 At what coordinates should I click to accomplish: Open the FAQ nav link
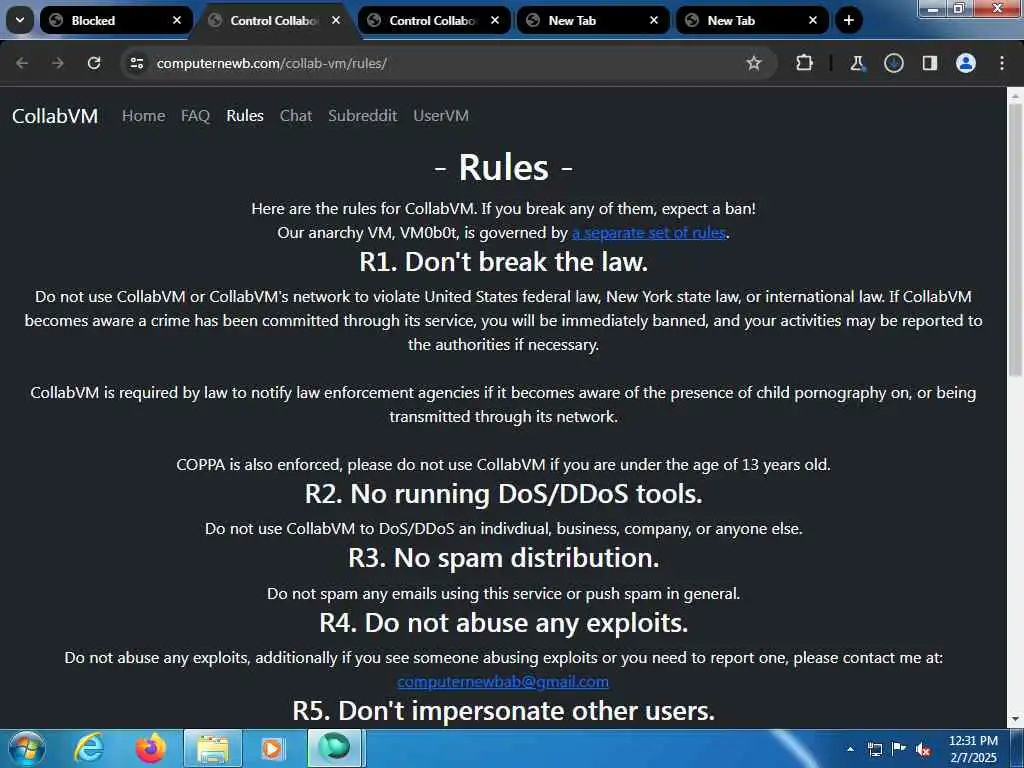195,116
